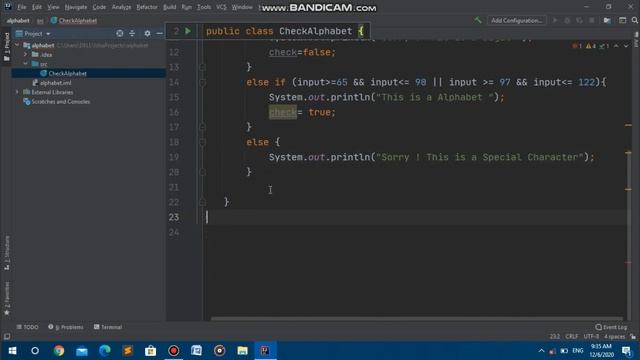Click the Windows Start button
This screenshot has width=640, height=360.
pyautogui.click(x=12, y=351)
